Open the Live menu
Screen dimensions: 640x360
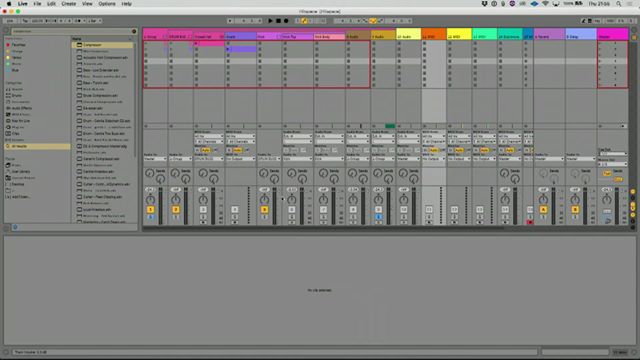tap(22, 4)
